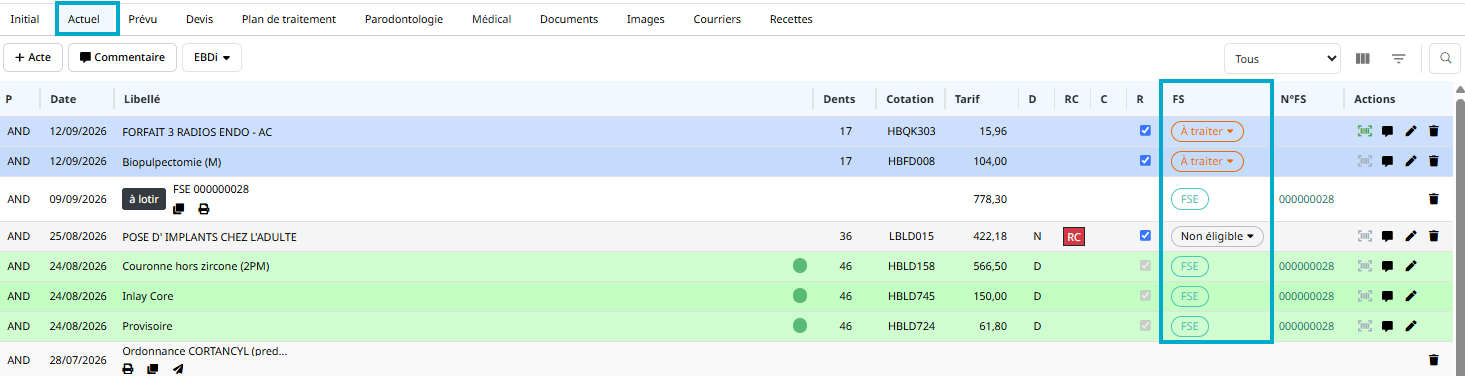1465x376 pixels.
Task: Open the Plan de traitement tab
Action: (x=289, y=19)
